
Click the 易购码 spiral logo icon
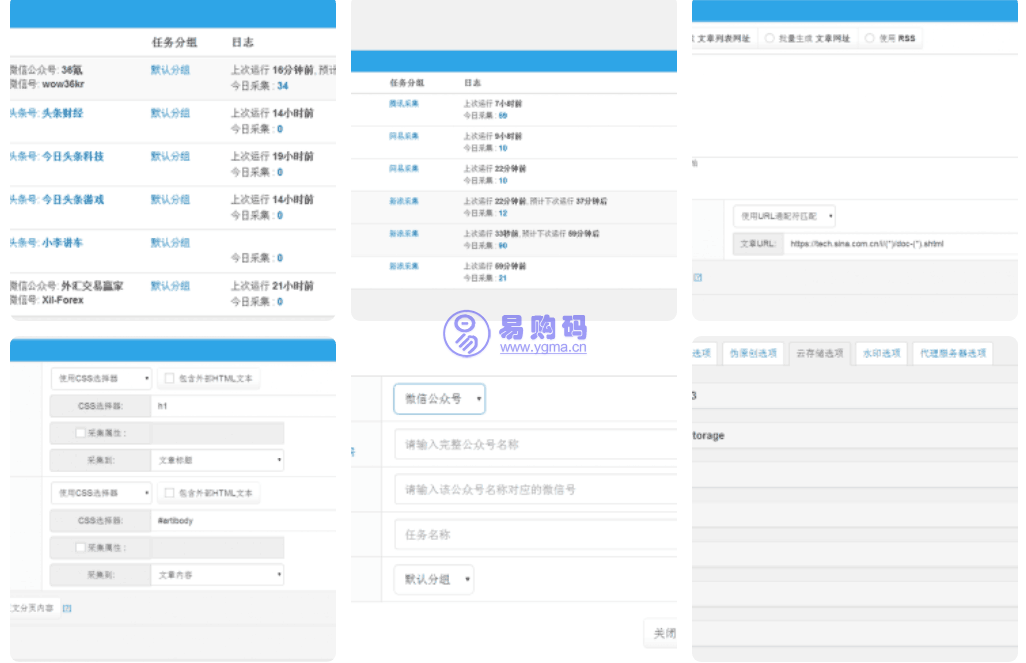point(466,334)
